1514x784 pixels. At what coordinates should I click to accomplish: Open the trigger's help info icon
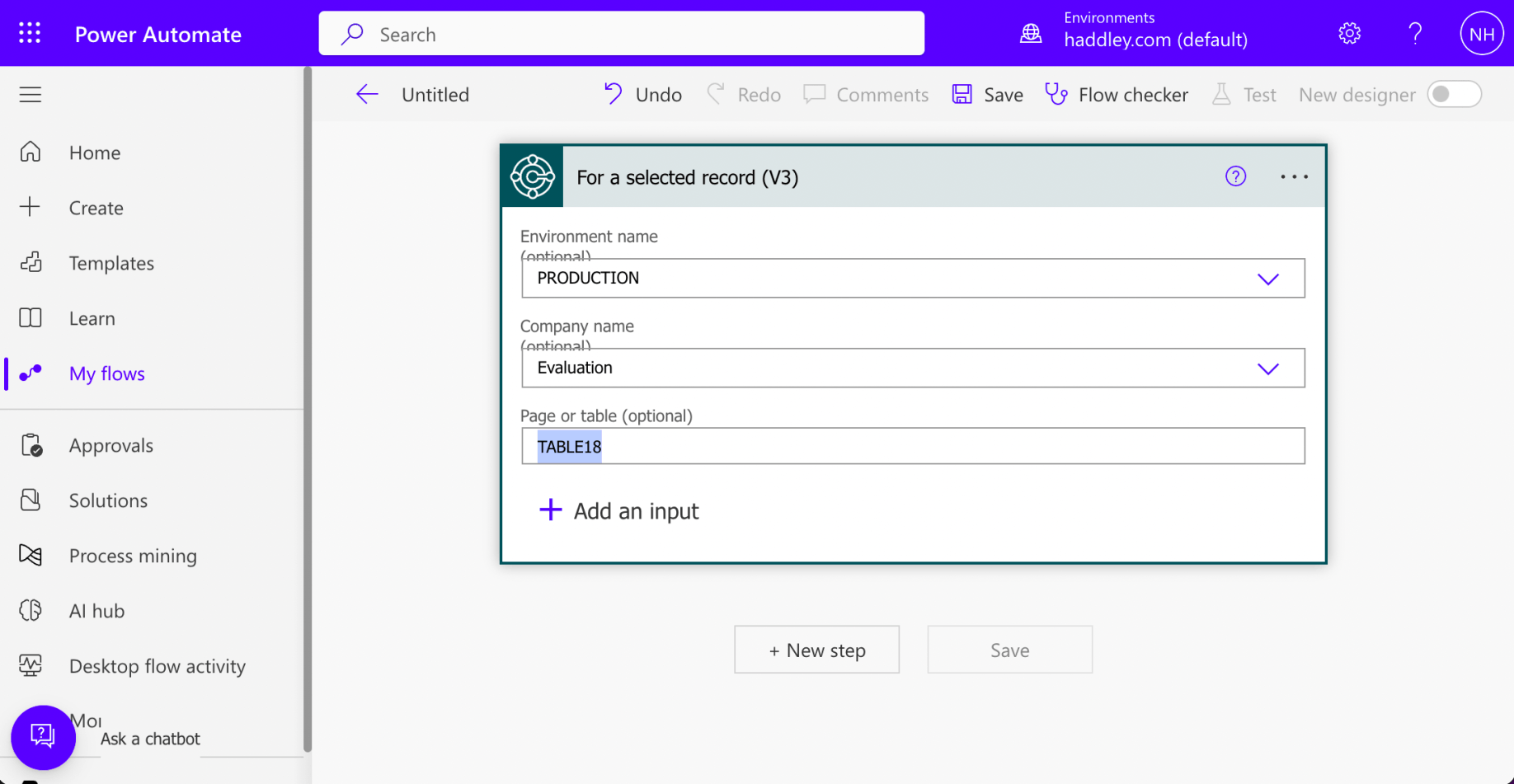pos(1235,176)
